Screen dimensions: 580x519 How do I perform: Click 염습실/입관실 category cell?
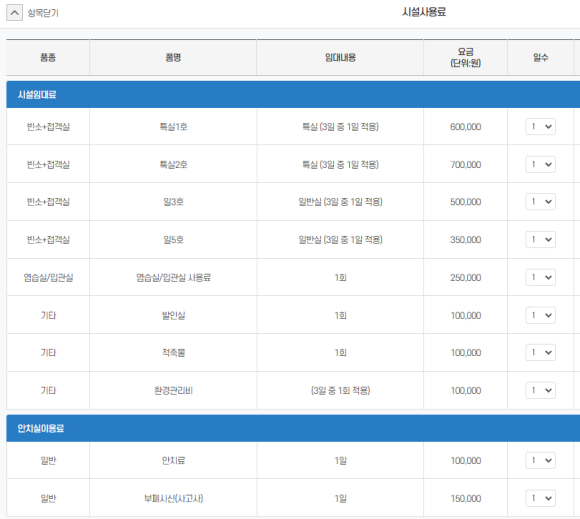click(48, 277)
